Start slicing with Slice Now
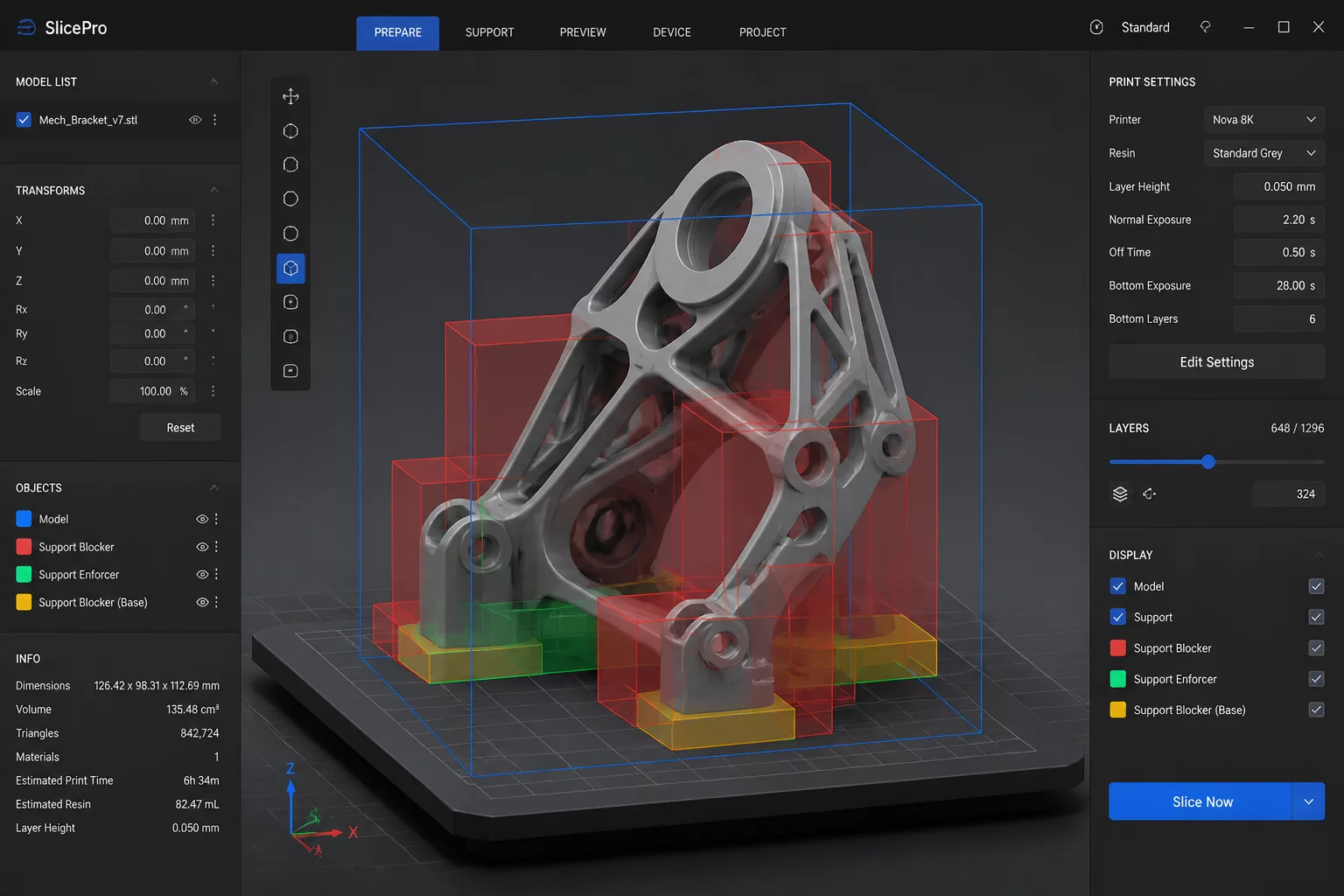1344x896 pixels. coord(1200,801)
